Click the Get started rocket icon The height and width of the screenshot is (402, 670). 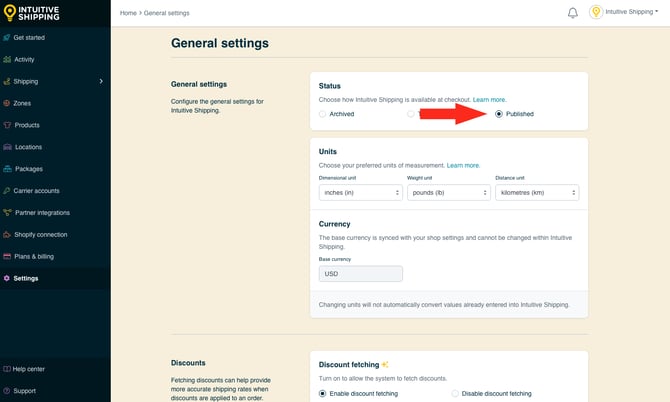[7, 38]
